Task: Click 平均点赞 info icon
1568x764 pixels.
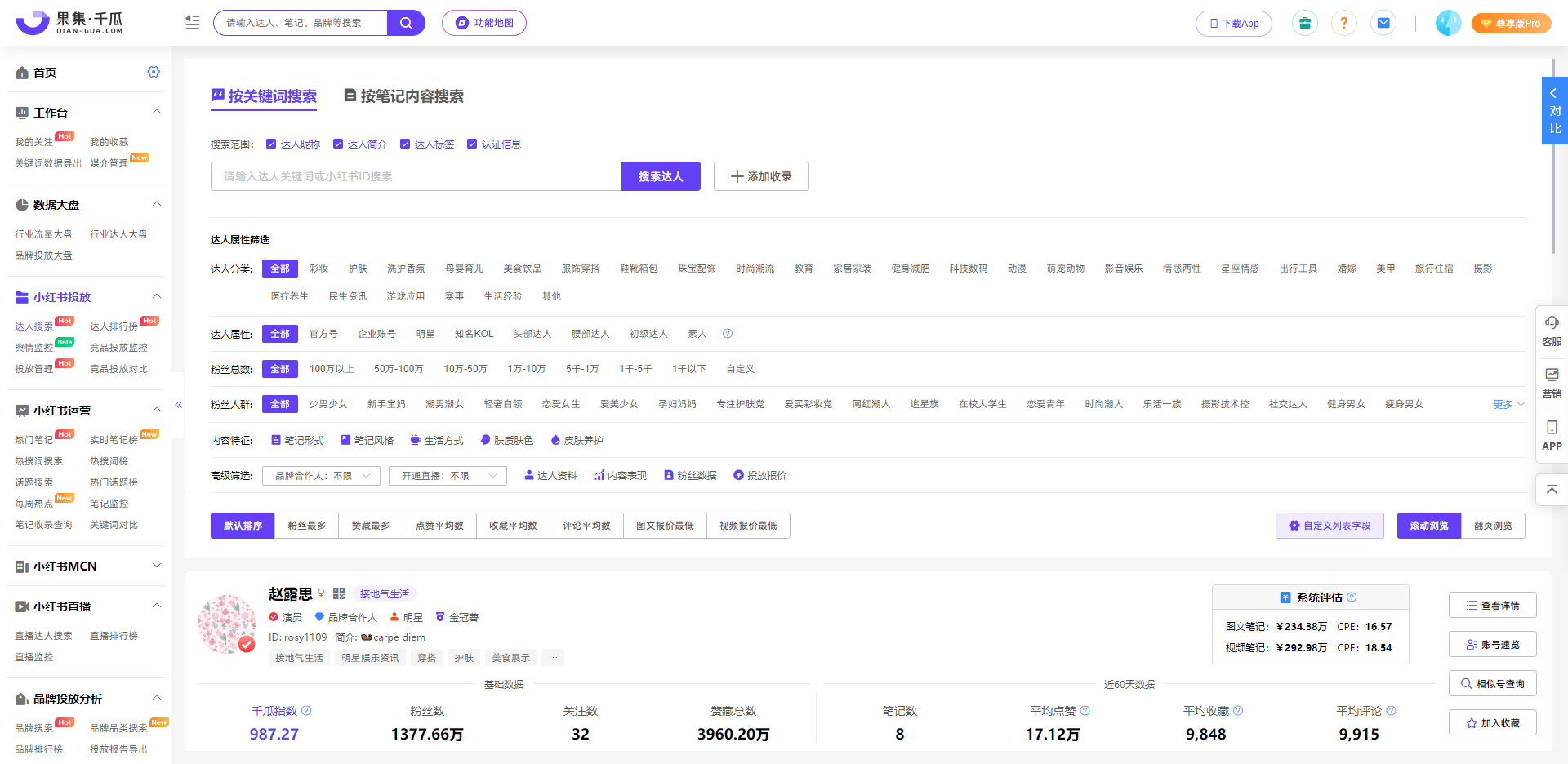Action: point(1085,711)
